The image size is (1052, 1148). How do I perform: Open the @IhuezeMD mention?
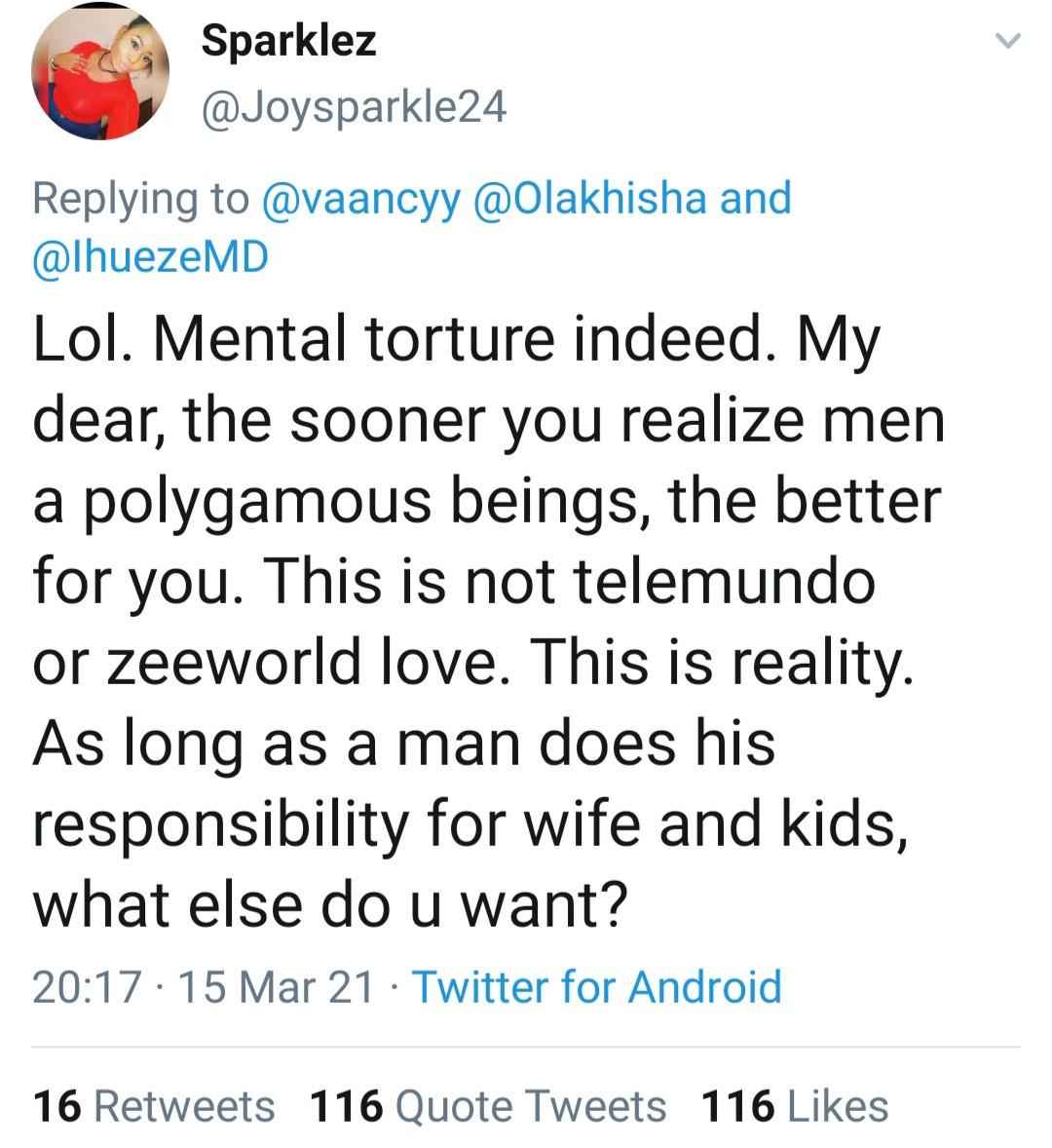point(150,256)
